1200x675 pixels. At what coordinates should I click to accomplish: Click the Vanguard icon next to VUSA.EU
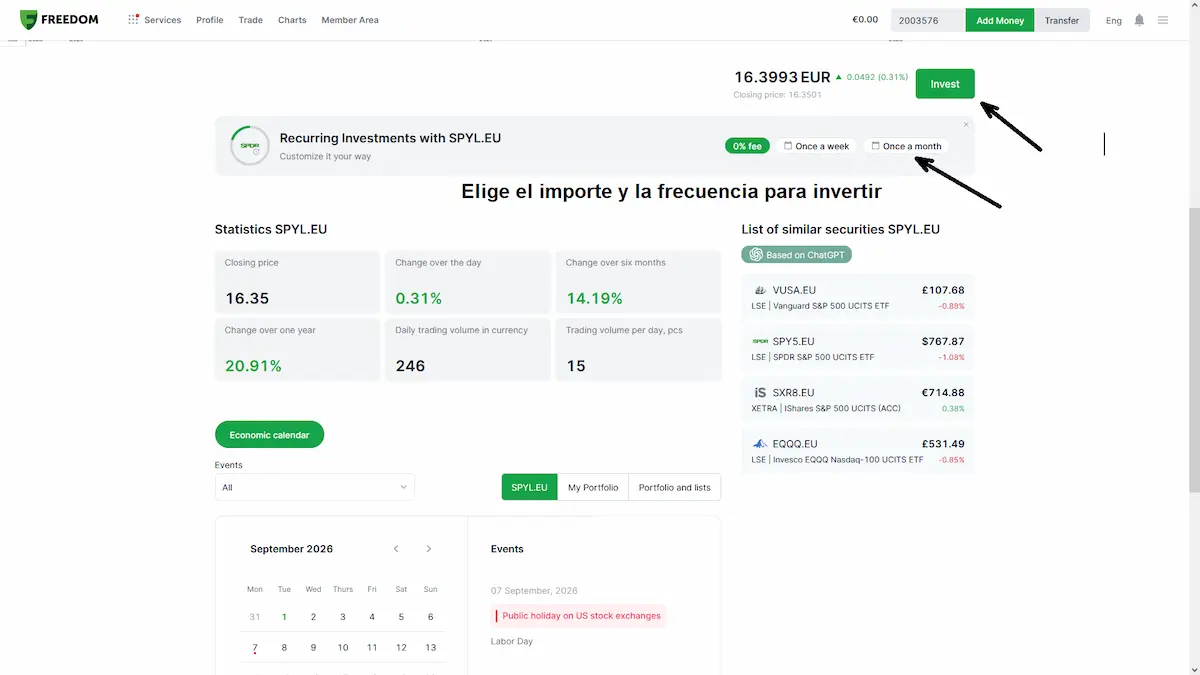pyautogui.click(x=760, y=290)
